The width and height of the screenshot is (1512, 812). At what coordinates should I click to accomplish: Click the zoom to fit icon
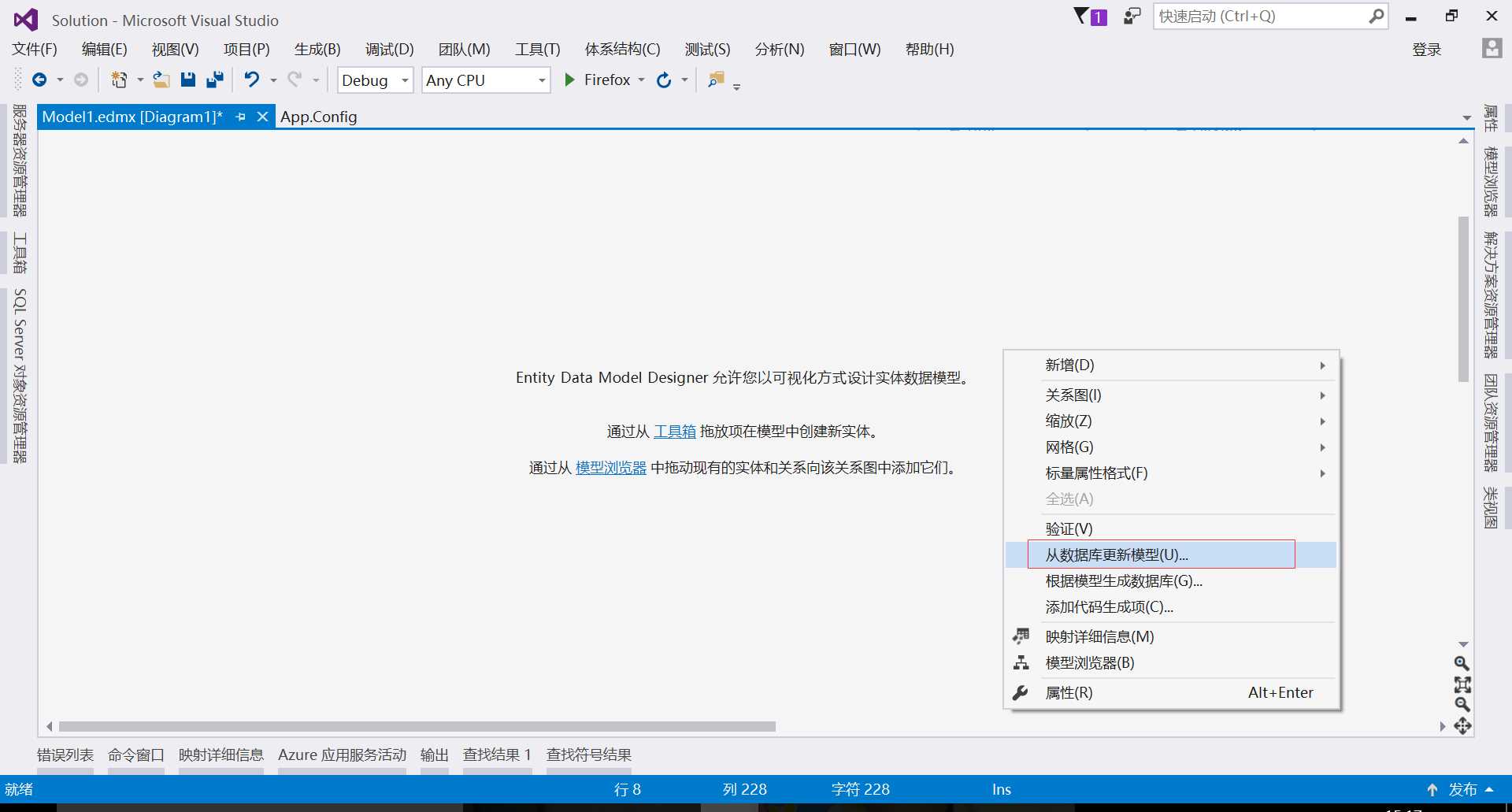pos(1462,684)
